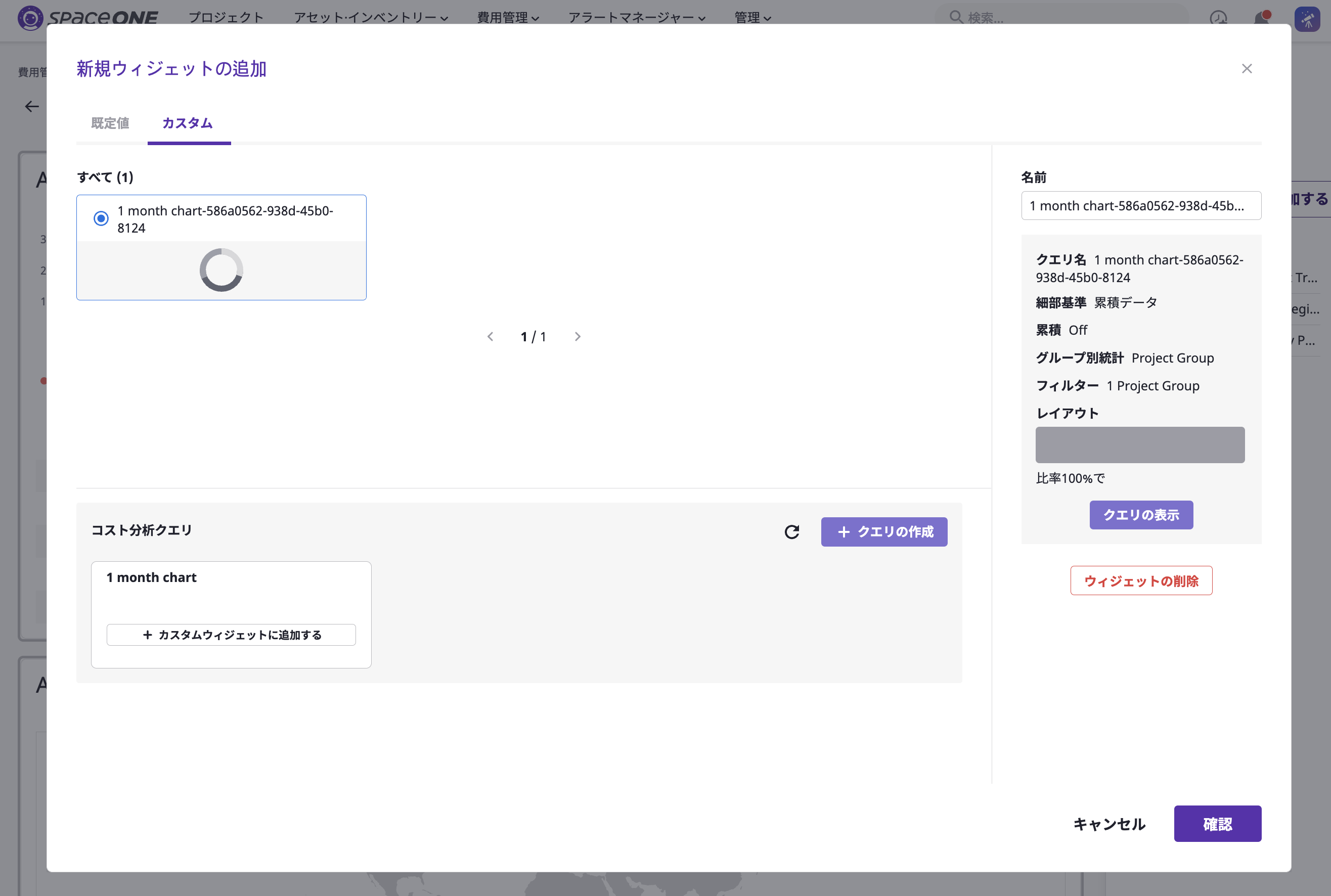The width and height of the screenshot is (1331, 896).
Task: Click the フィルター 1 Project Group text
Action: click(1117, 386)
